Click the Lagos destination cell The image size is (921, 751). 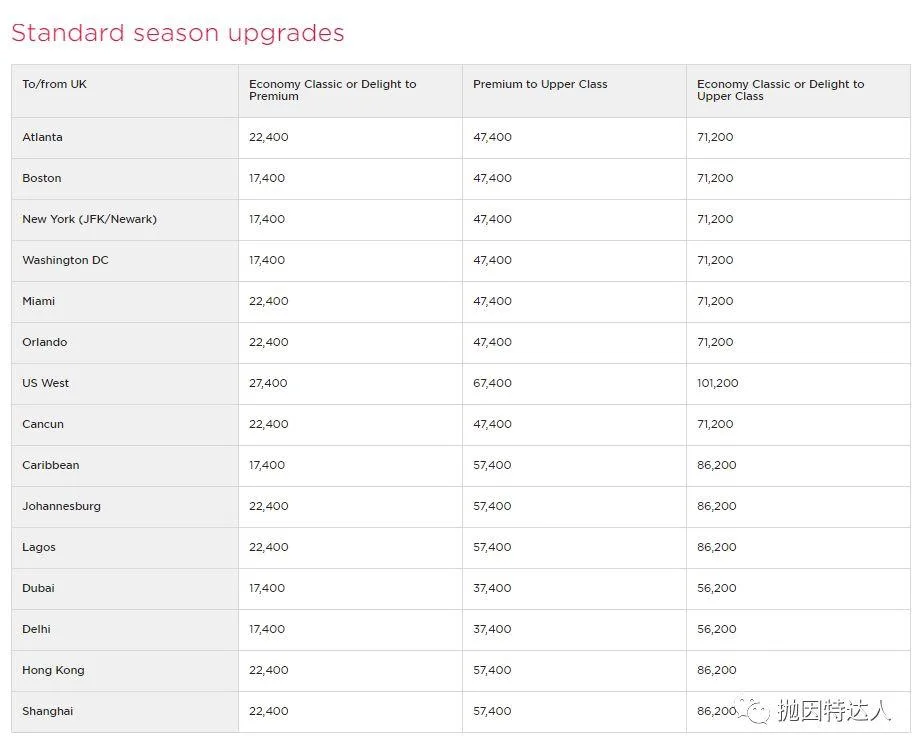click(x=39, y=547)
